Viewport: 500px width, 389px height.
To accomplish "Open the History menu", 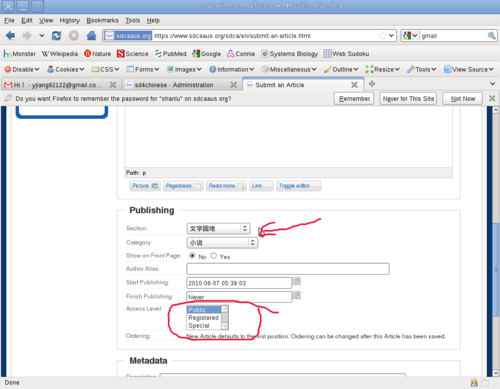I will tap(70, 20).
